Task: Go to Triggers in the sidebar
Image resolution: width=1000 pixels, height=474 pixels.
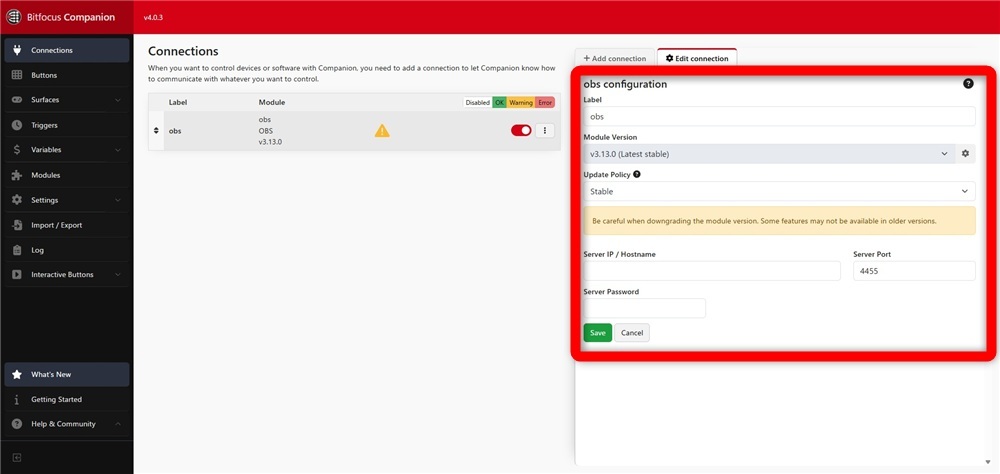Action: coord(66,125)
